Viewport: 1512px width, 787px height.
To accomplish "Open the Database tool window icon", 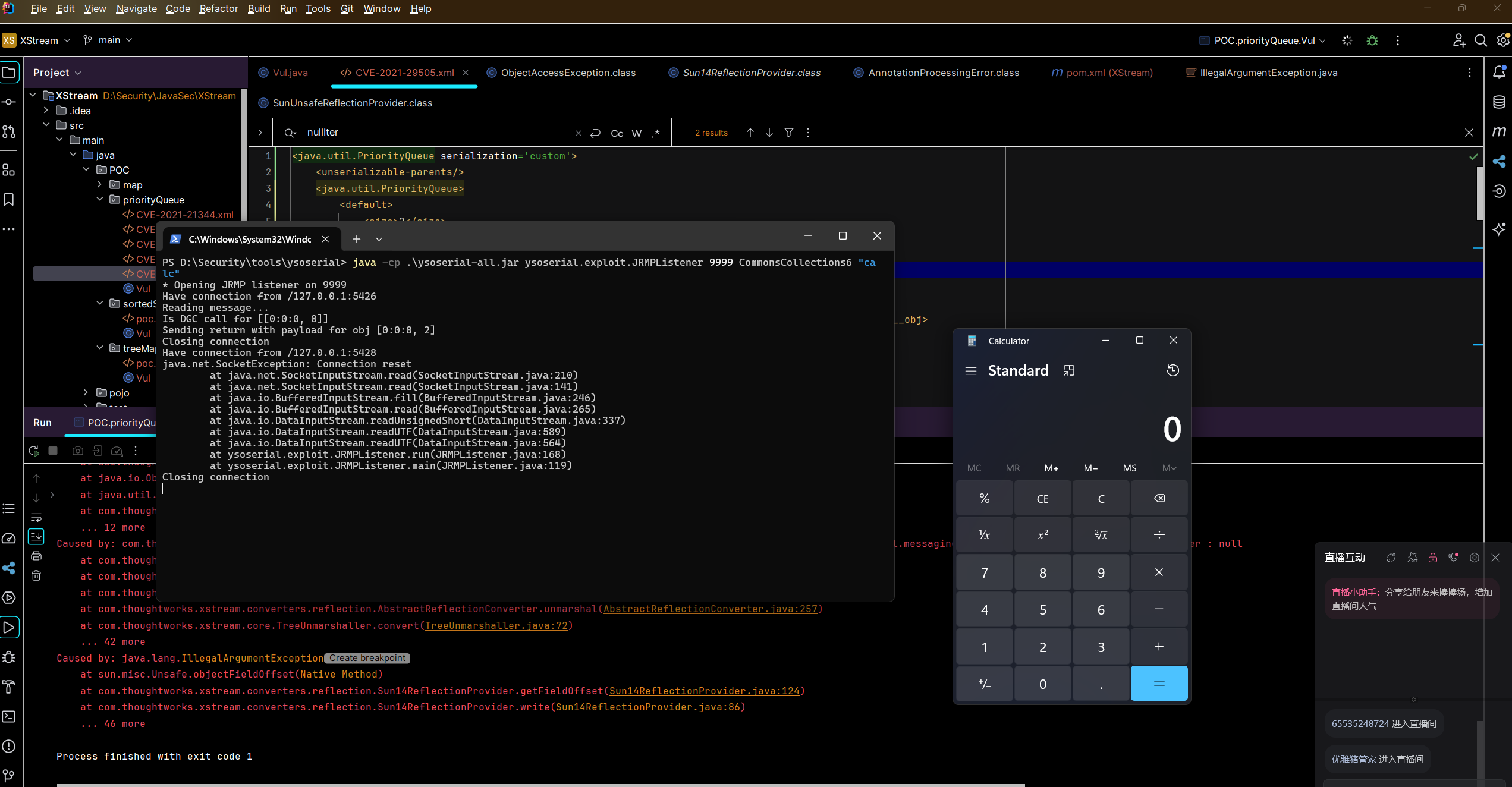I will 1499,102.
